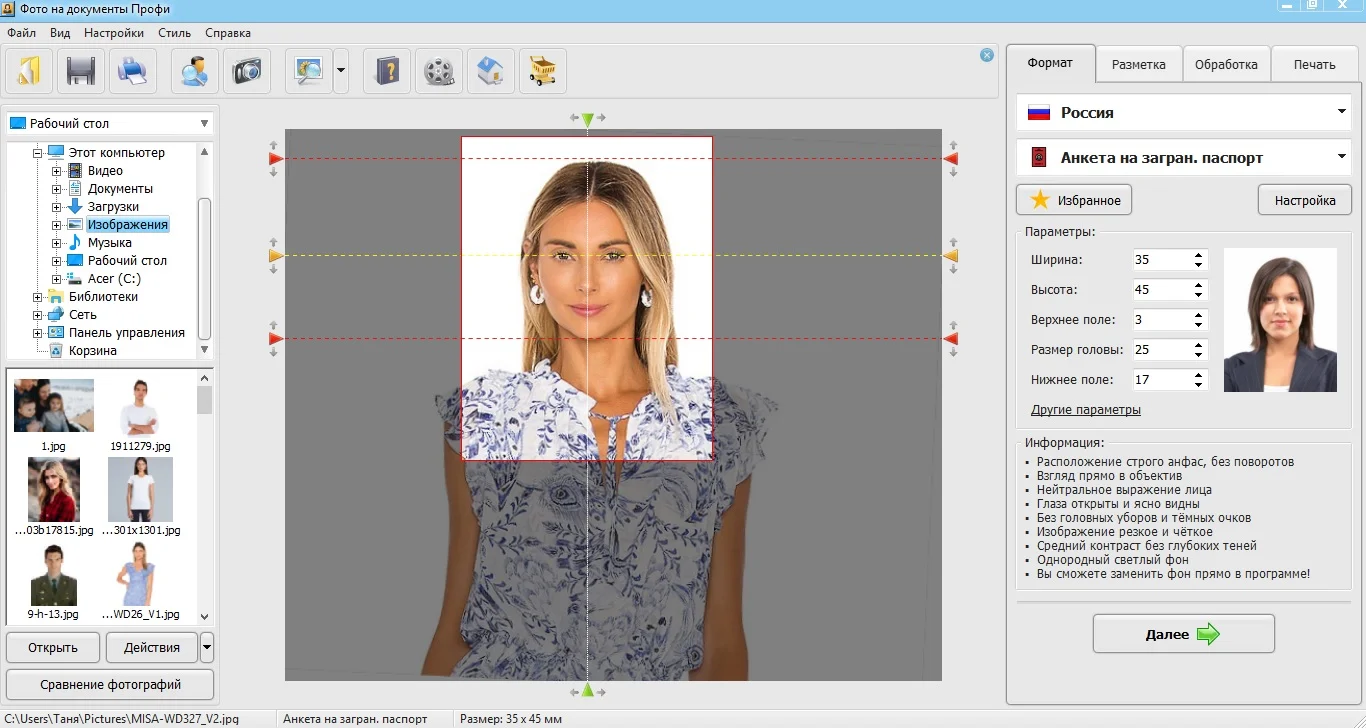Increase the Ширина value with up arrow

click(x=1198, y=254)
